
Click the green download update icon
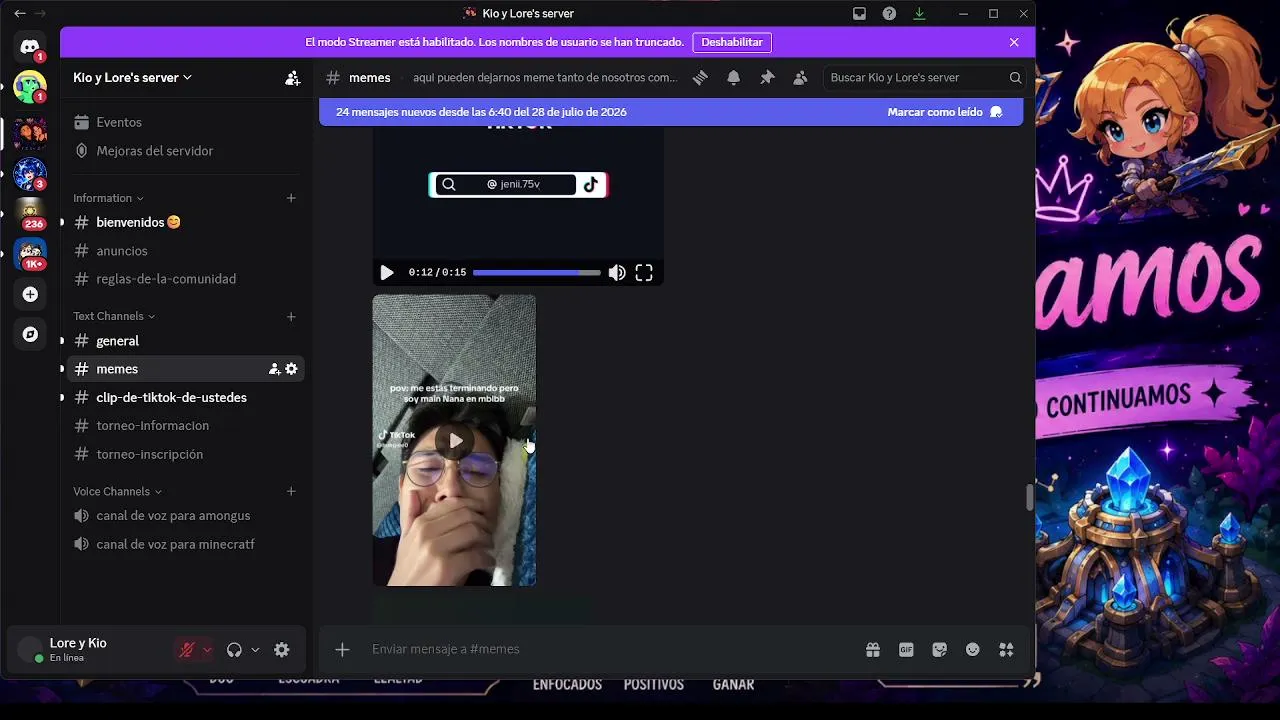pyautogui.click(x=919, y=14)
